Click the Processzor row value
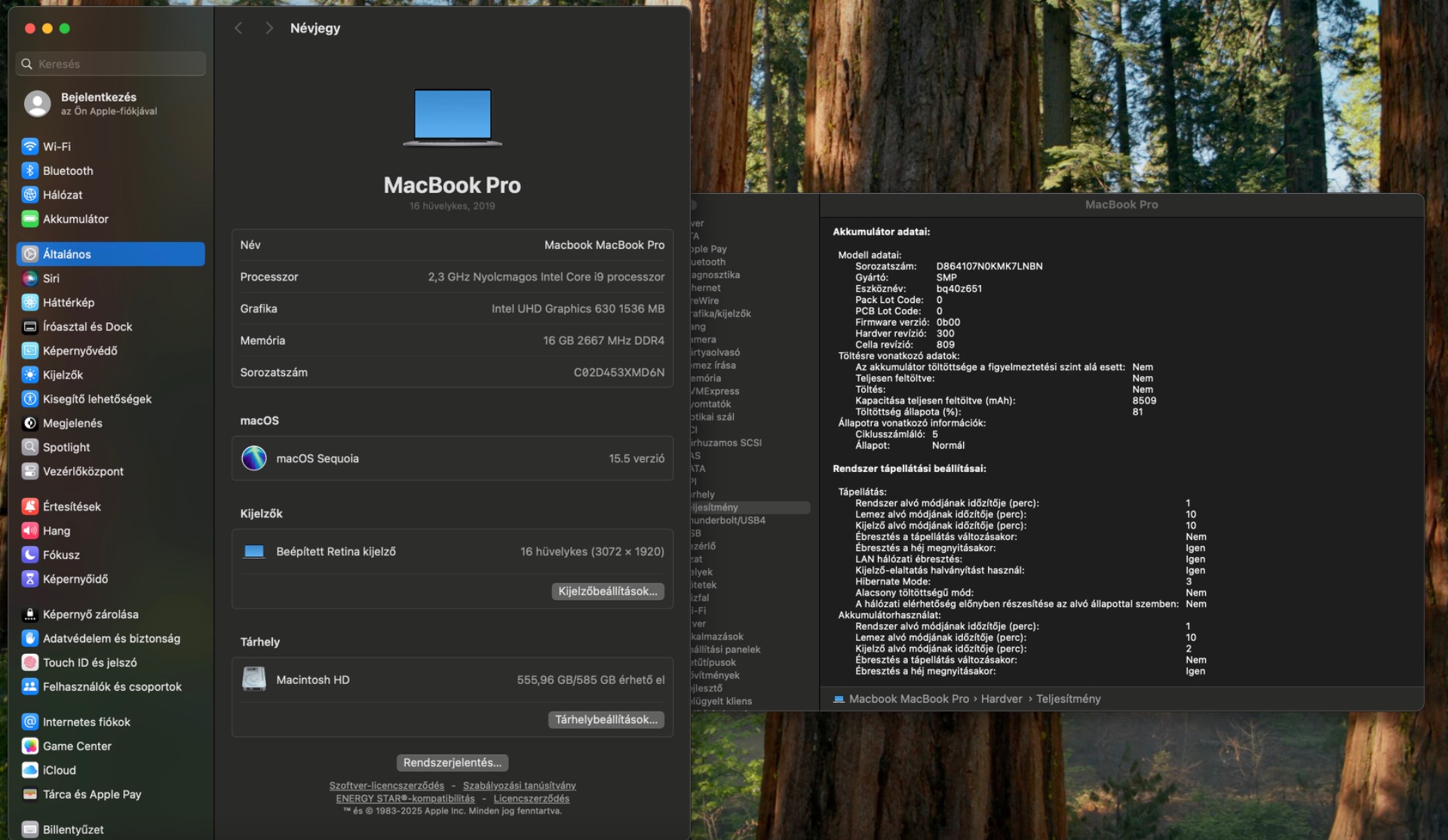Viewport: 1448px width, 840px height. (546, 277)
